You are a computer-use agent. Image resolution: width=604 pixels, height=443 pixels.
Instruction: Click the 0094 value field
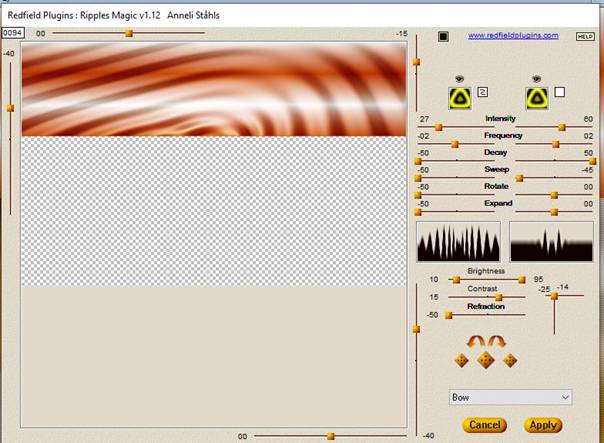[13, 33]
